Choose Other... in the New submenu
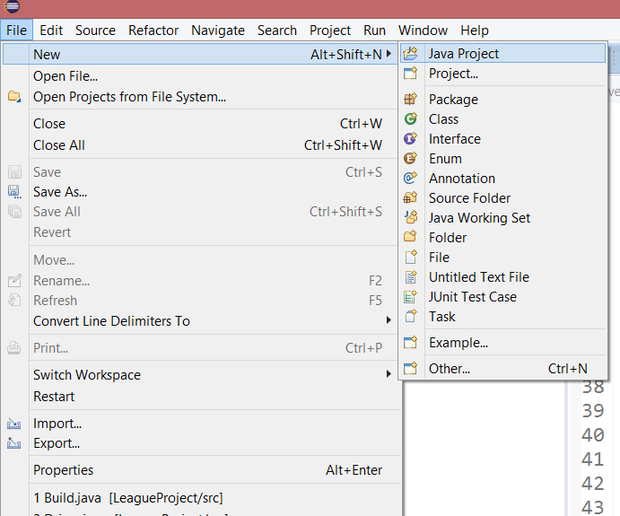620x516 pixels. (x=449, y=368)
